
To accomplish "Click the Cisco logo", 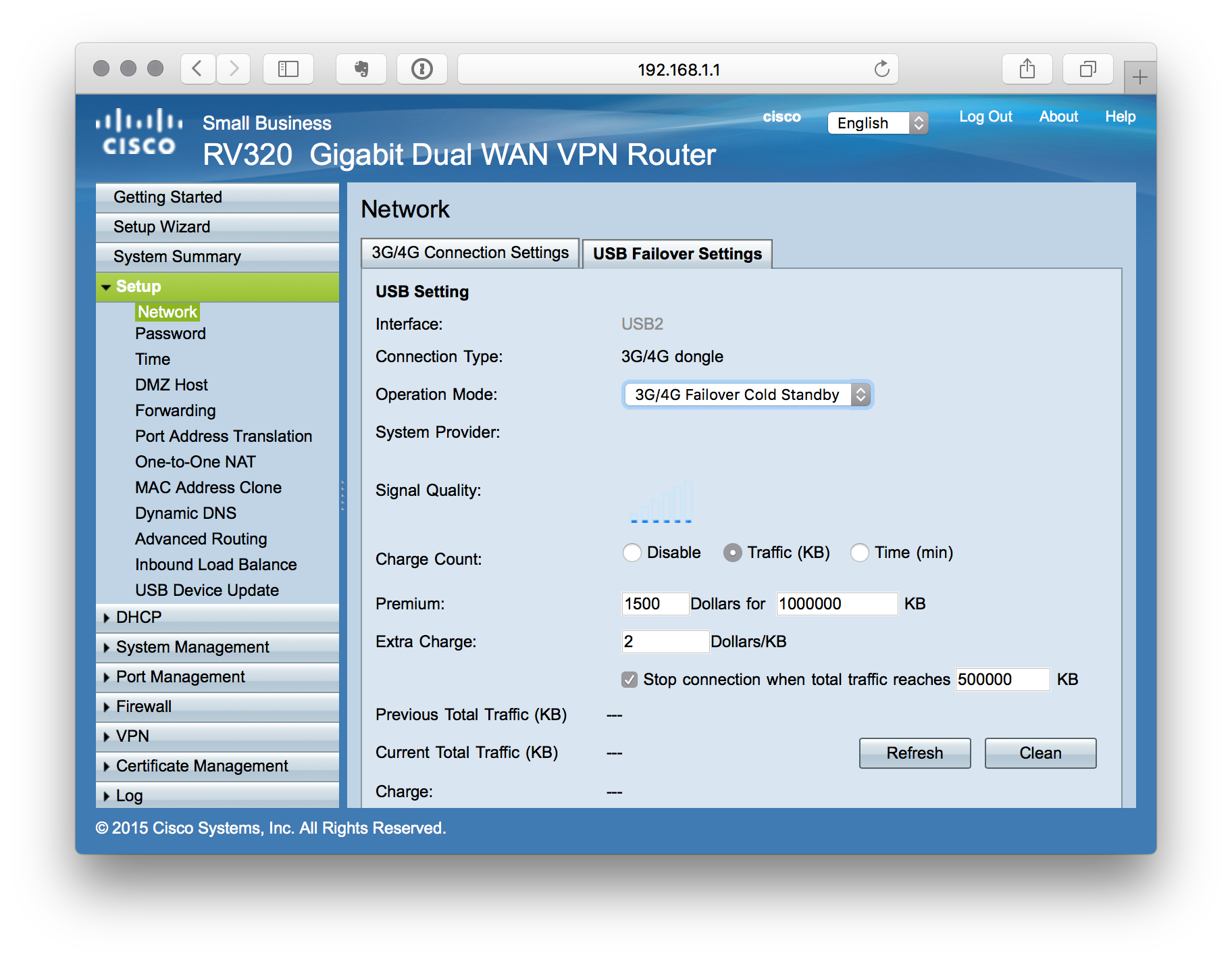I will pyautogui.click(x=138, y=132).
